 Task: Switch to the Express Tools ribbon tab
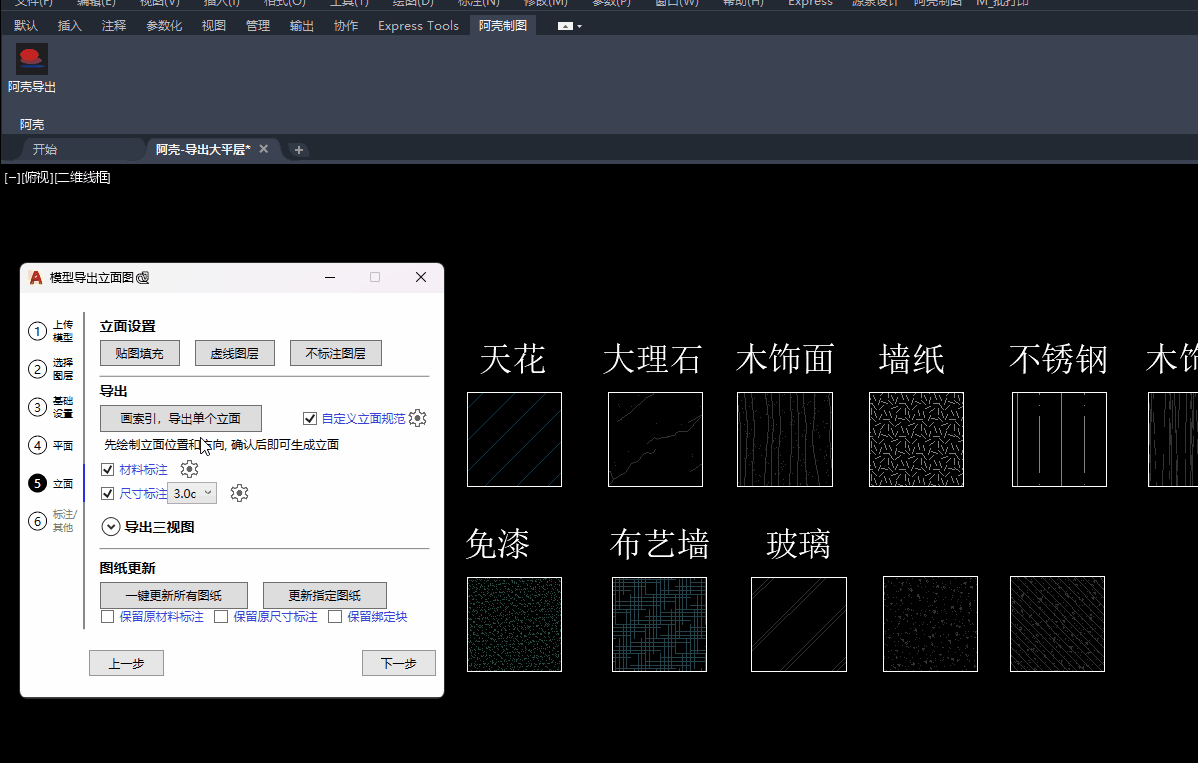point(418,26)
